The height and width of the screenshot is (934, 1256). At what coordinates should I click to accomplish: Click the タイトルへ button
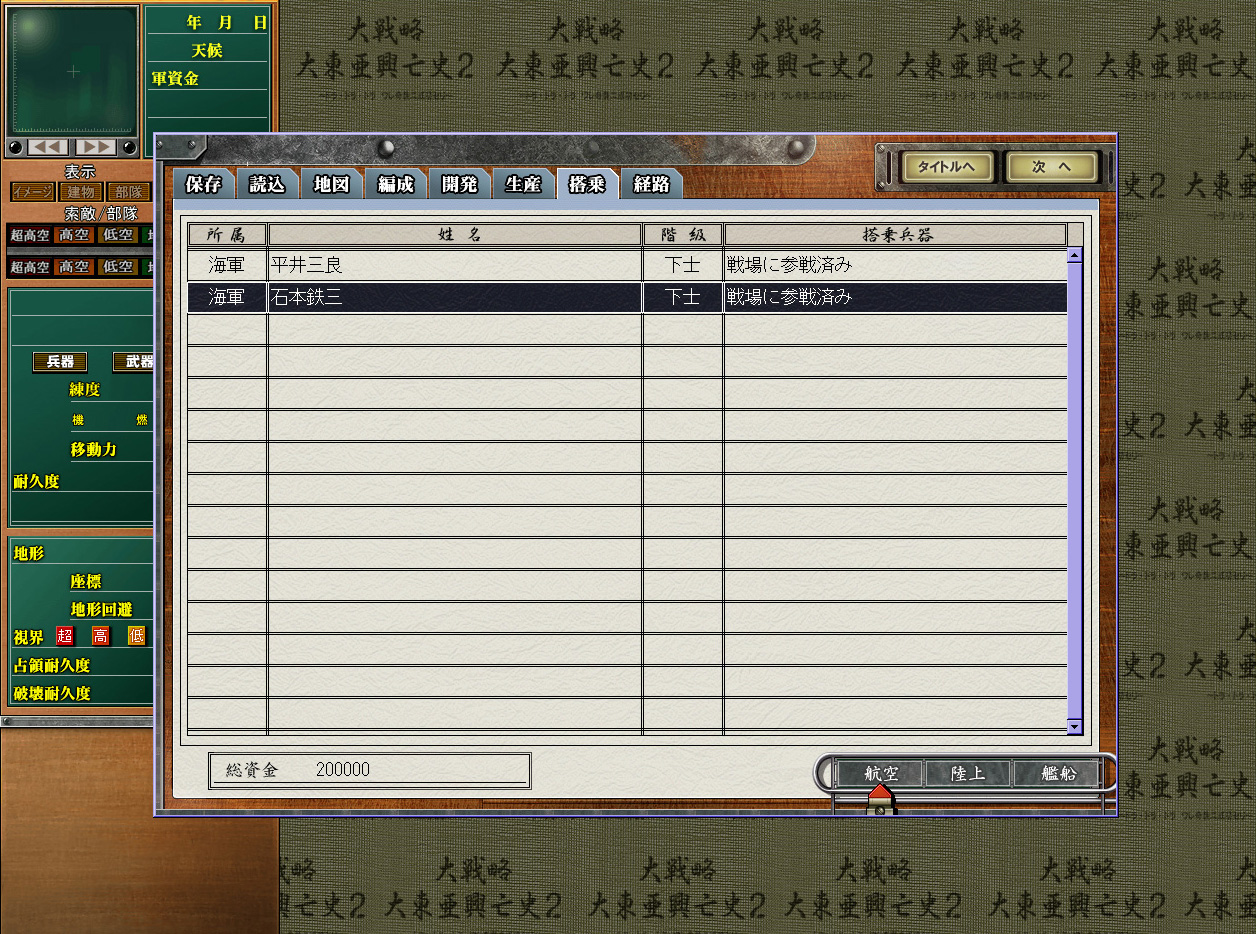click(947, 167)
